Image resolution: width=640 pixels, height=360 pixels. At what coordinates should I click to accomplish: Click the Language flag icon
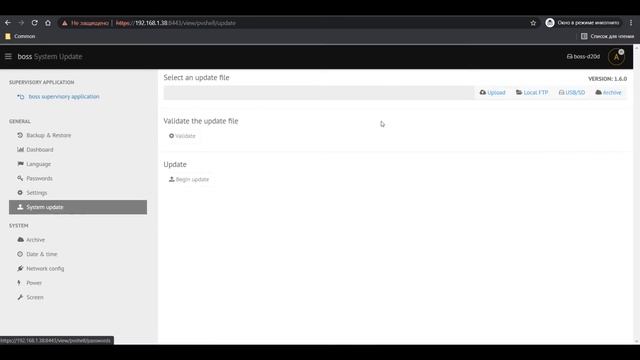(x=20, y=164)
